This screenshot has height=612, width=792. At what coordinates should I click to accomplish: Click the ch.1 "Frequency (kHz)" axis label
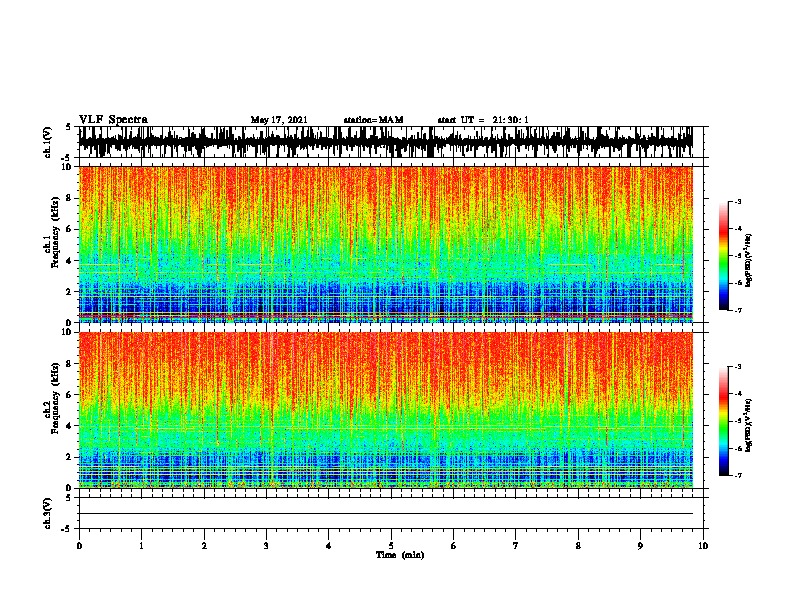coord(55,233)
